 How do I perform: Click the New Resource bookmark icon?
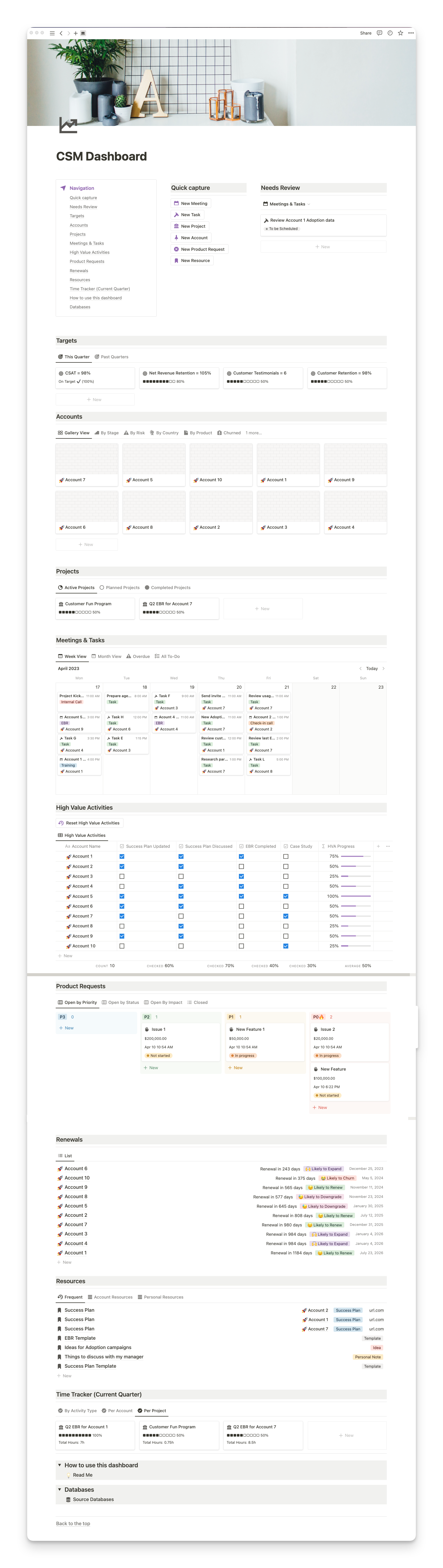click(176, 261)
